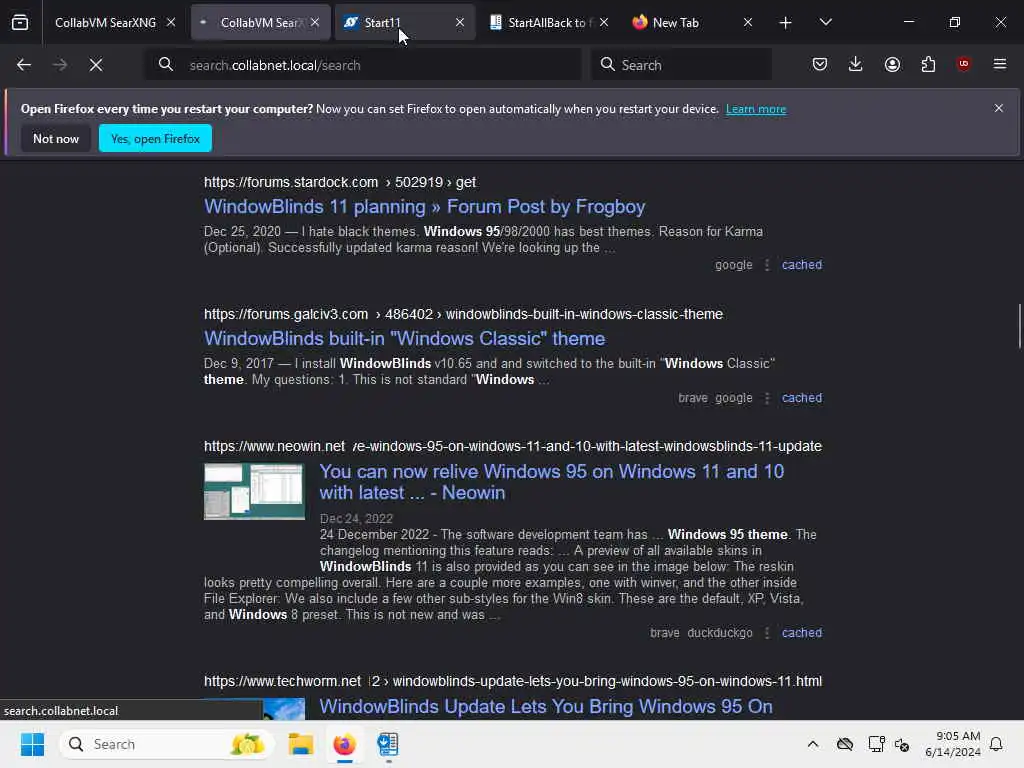This screenshot has height=768, width=1024.
Task: Open cached link for galciv3 forum result
Action: [802, 398]
